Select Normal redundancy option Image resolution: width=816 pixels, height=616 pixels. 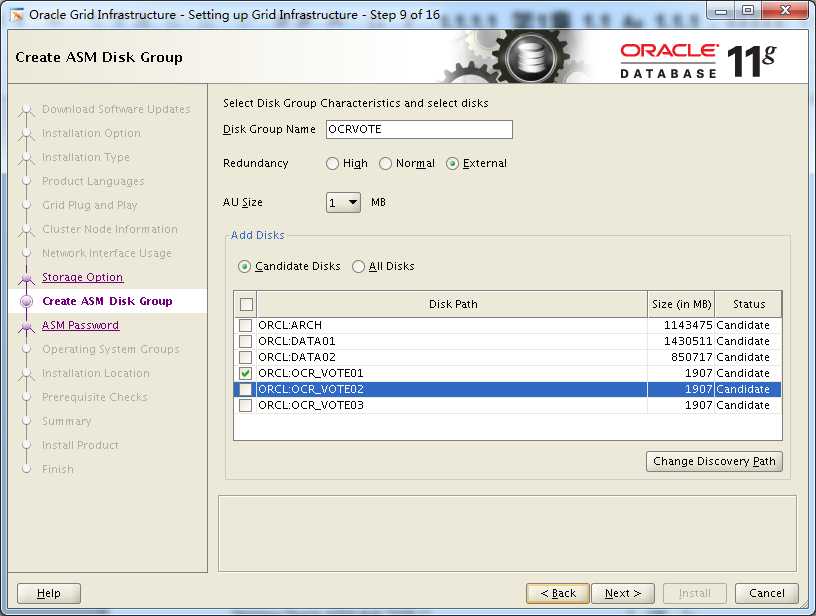(385, 164)
